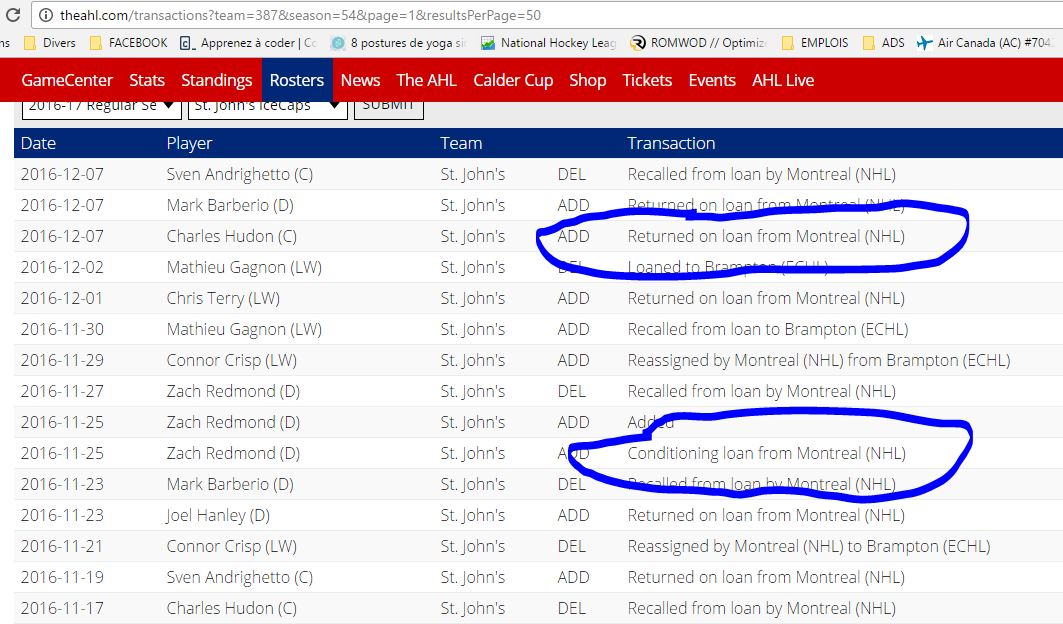Screen dimensions: 1063x624
Task: Select Zach Redmond (D) on 2016-11-27
Action: [233, 391]
